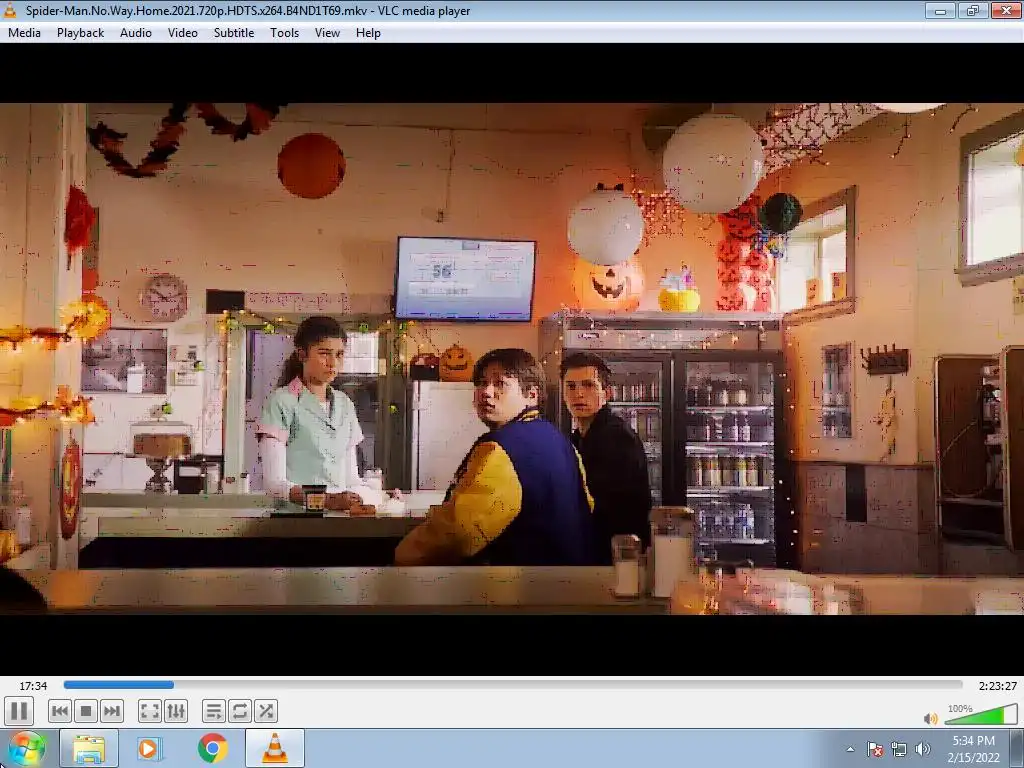This screenshot has height=768, width=1024.
Task: Seek along the playback progress bar
Action: click(513, 685)
